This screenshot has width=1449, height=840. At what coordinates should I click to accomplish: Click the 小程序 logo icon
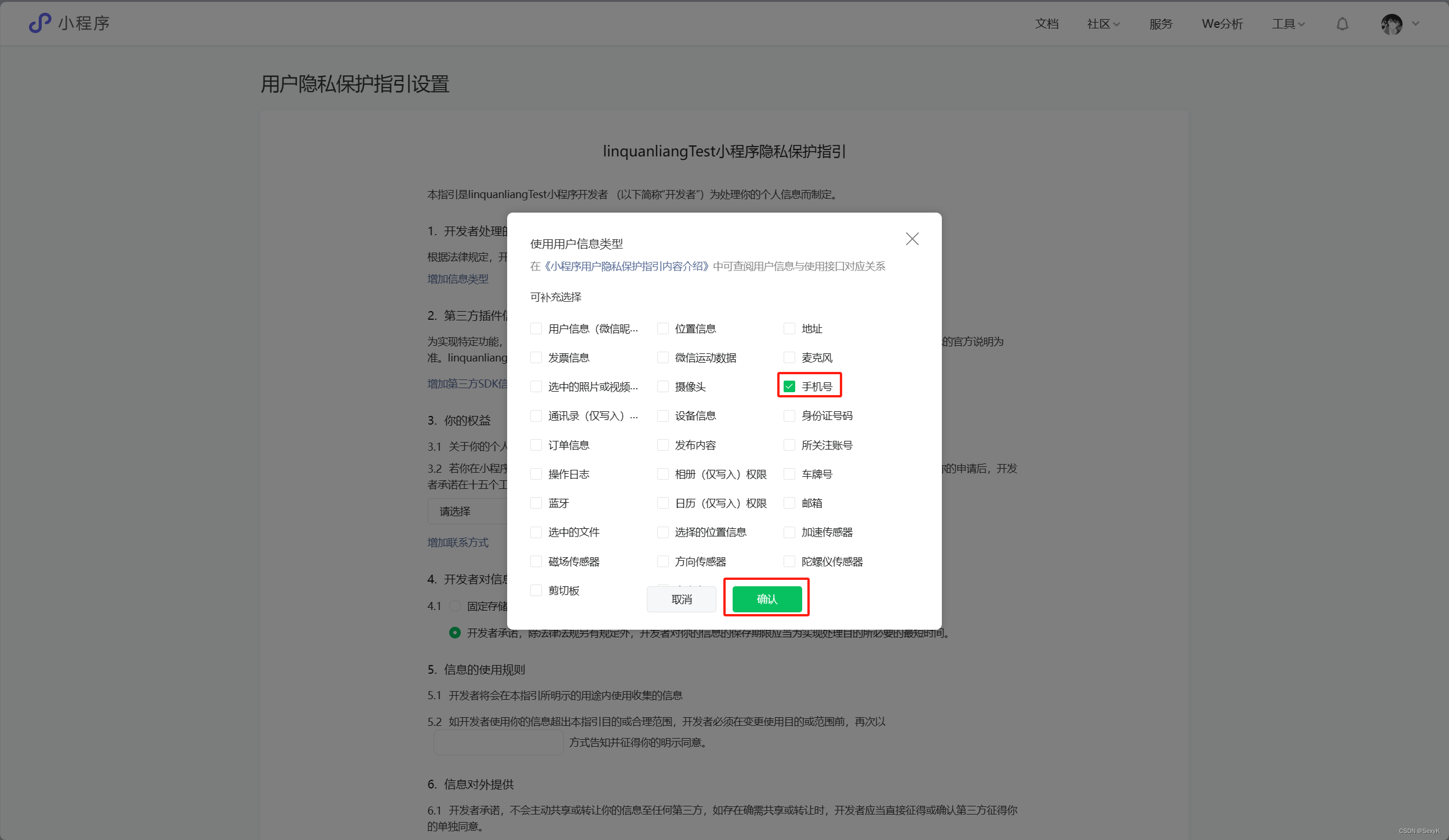pos(40,23)
